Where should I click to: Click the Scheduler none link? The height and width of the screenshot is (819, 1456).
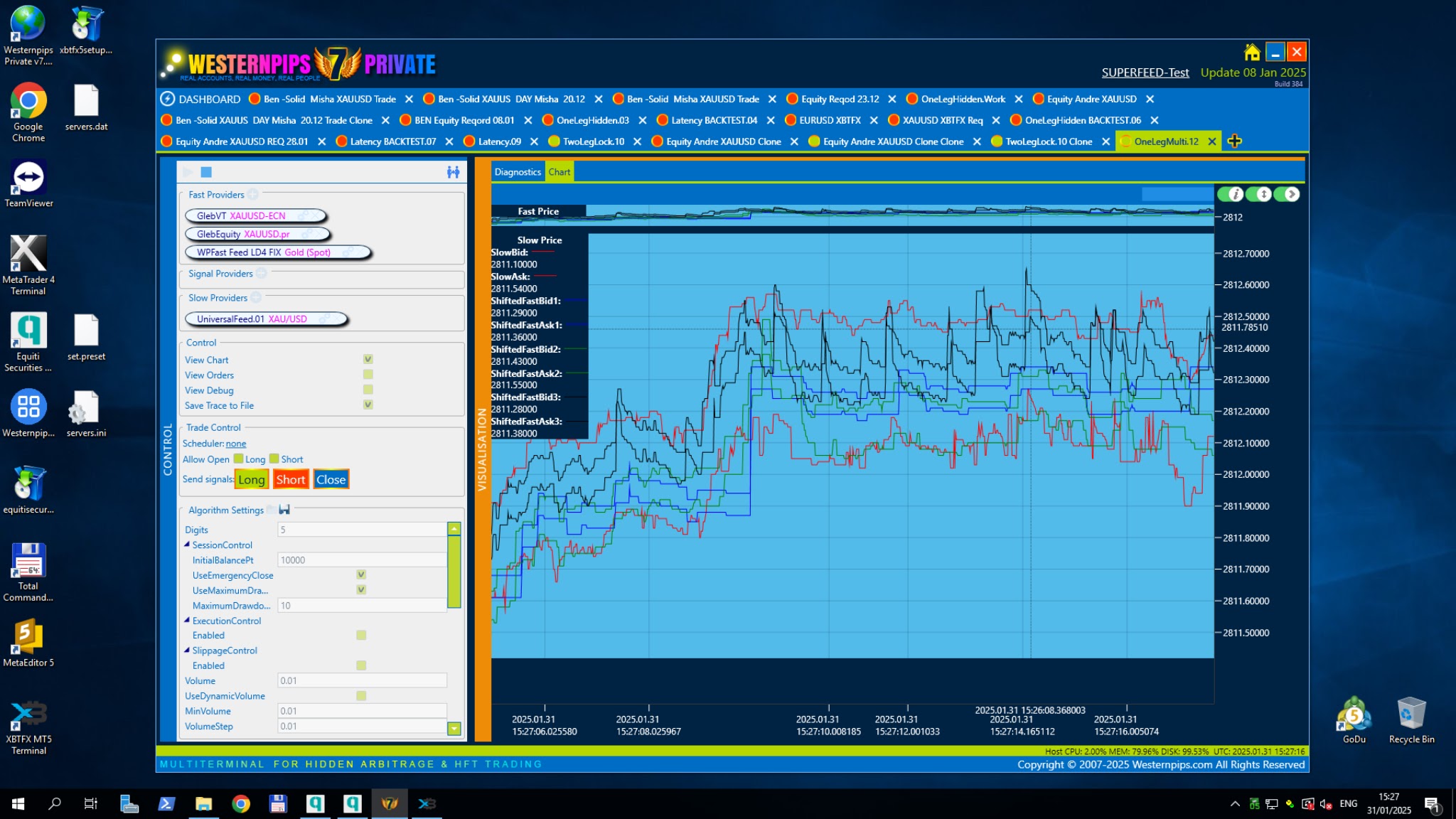(236, 444)
